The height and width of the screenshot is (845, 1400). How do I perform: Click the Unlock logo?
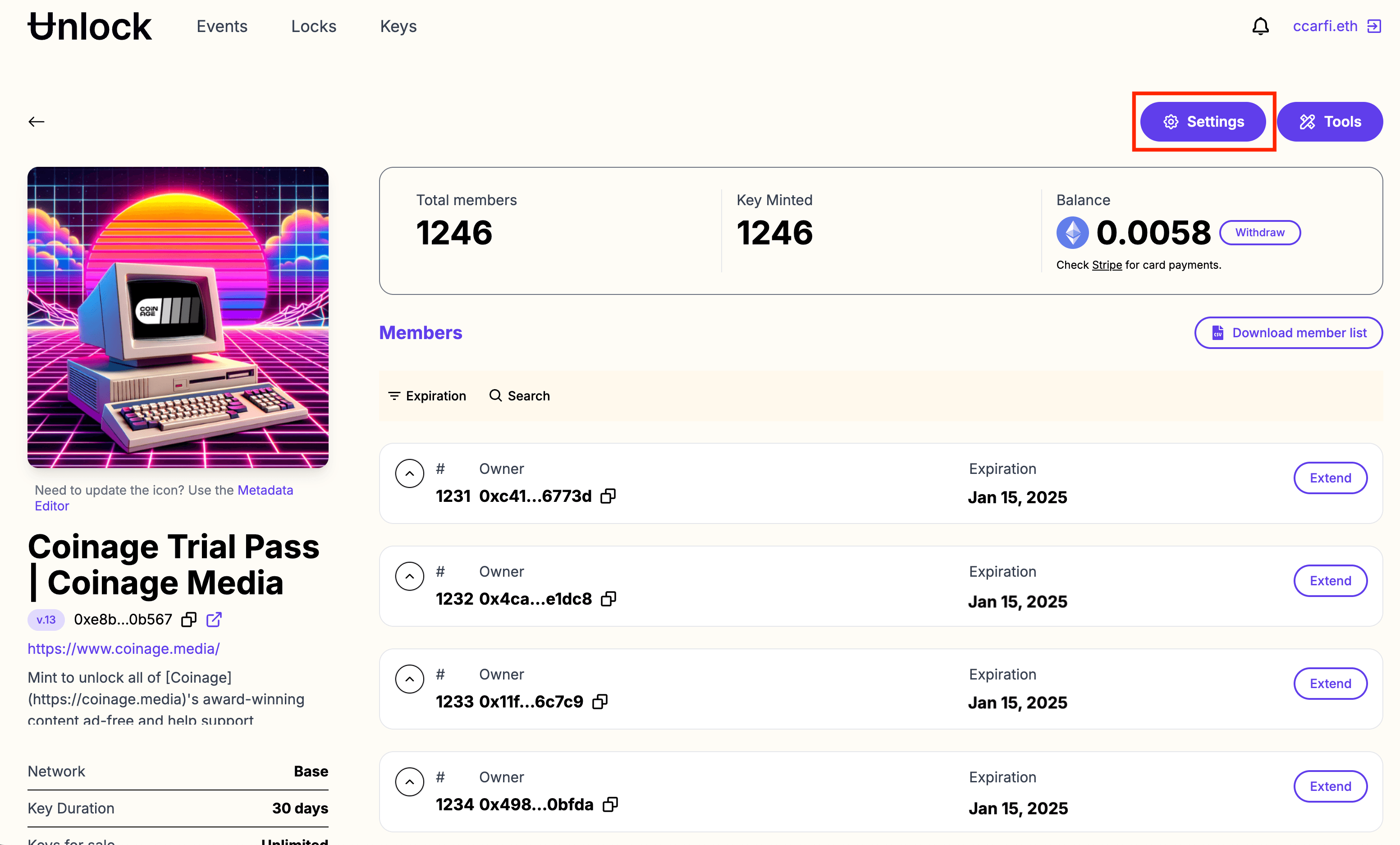pyautogui.click(x=90, y=26)
